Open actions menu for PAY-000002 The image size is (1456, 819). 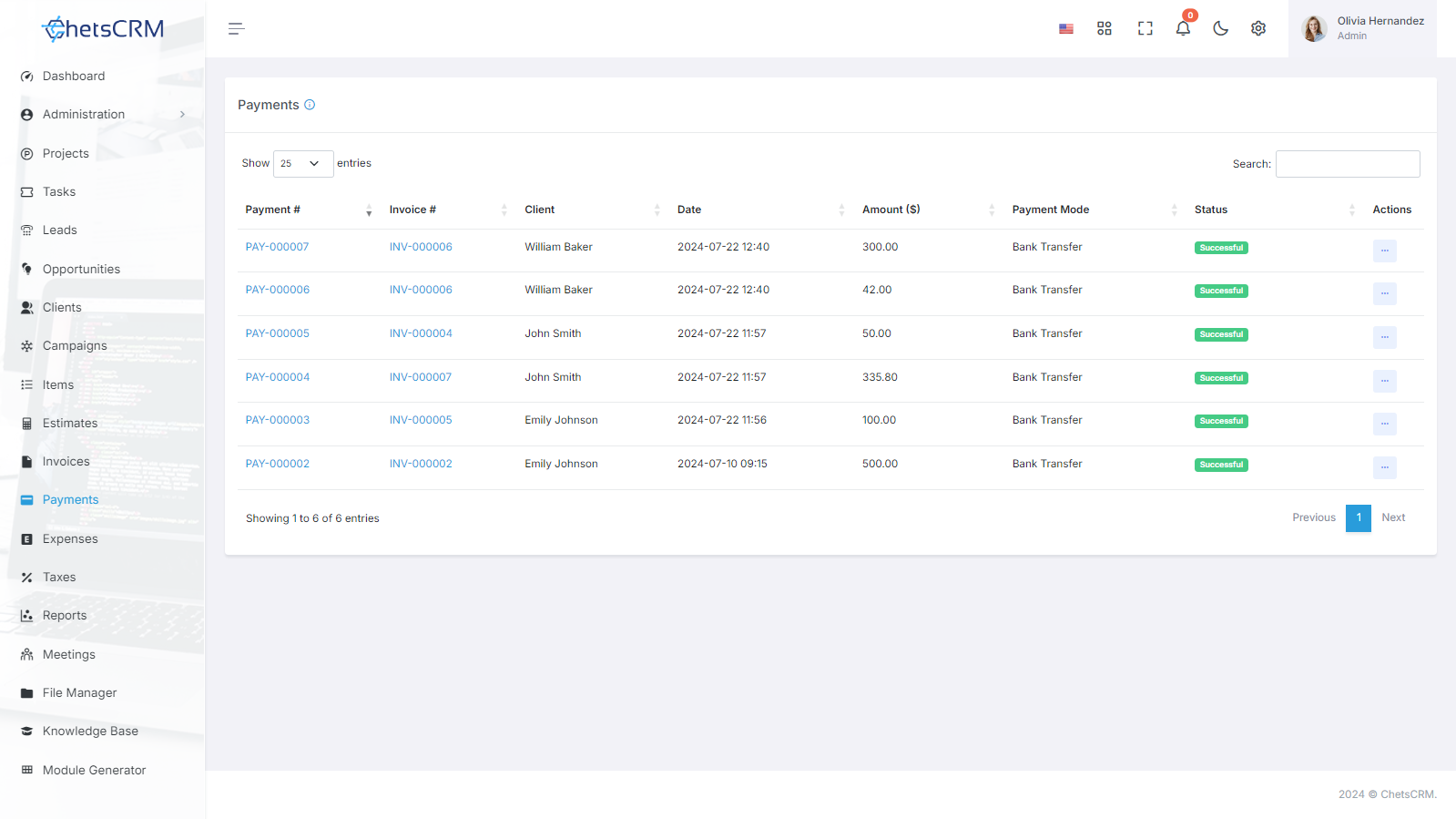click(x=1384, y=467)
